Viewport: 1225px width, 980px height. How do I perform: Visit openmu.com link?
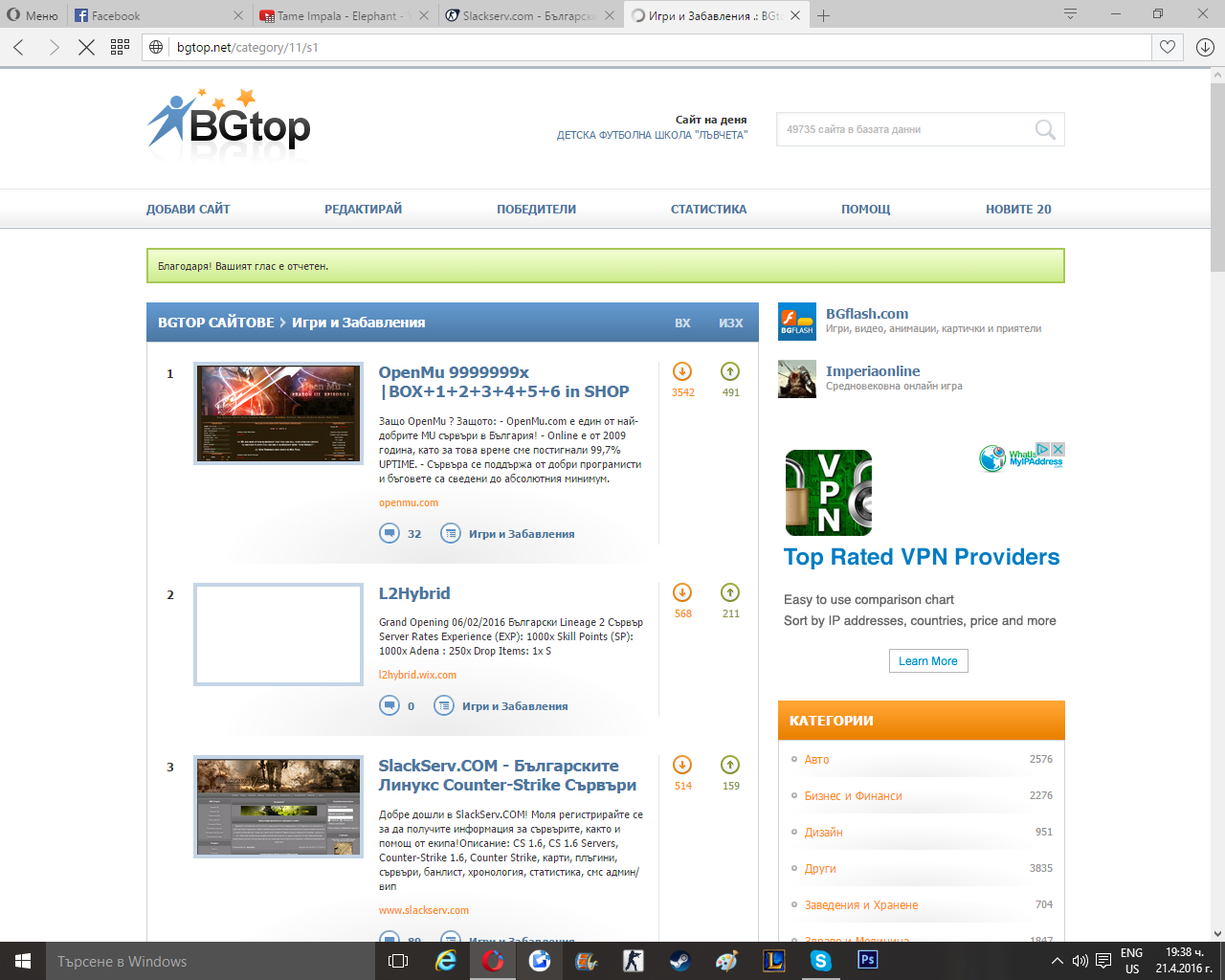point(409,502)
